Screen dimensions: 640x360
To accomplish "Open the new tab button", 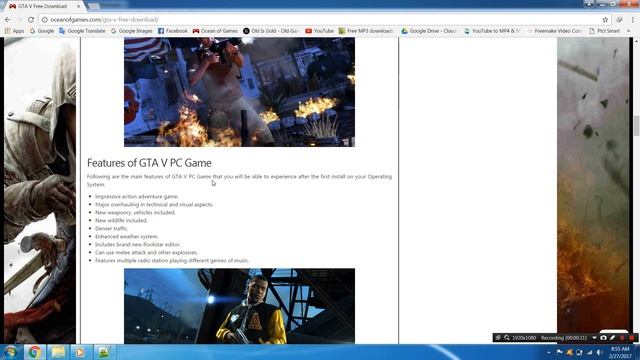I will [x=93, y=6].
